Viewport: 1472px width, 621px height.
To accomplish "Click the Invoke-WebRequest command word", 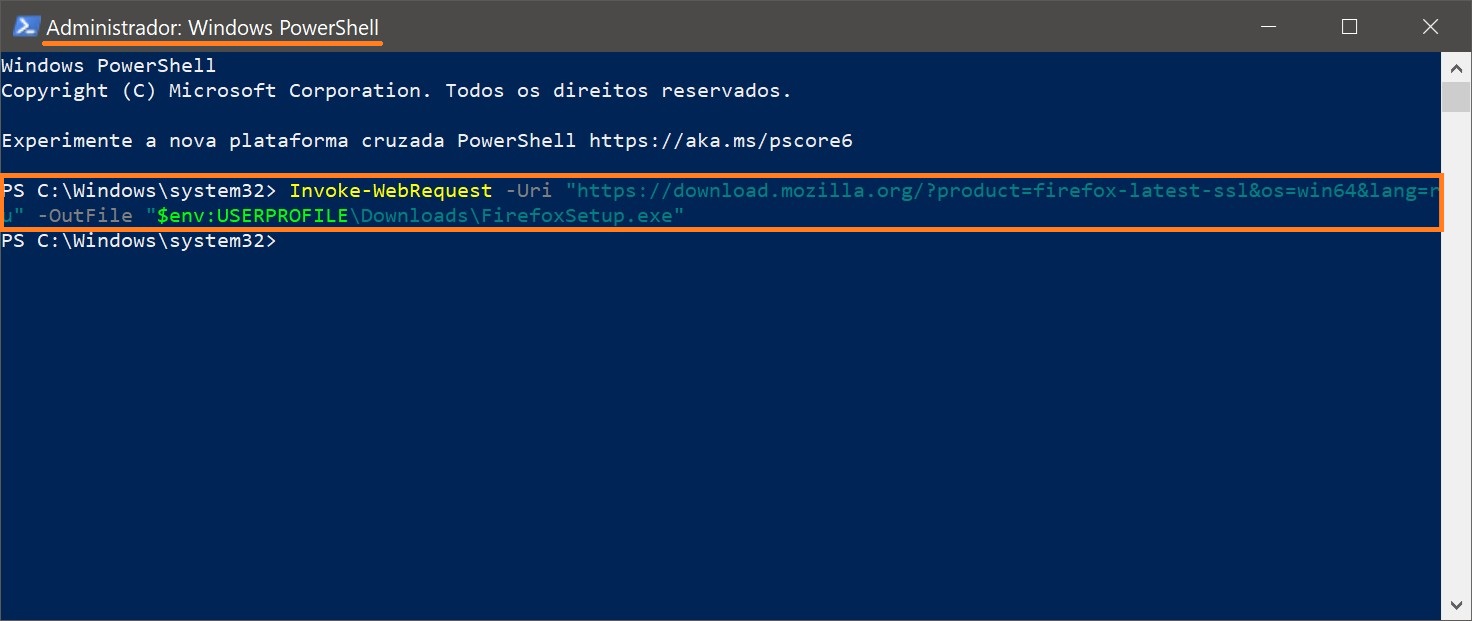I will (x=390, y=190).
